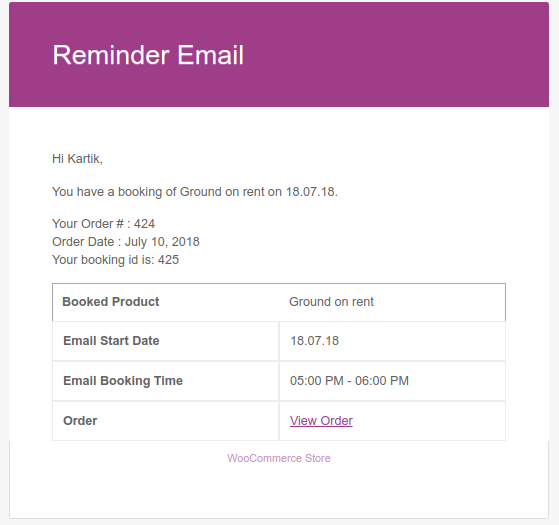Click the Booked Product label cell

(x=165, y=302)
